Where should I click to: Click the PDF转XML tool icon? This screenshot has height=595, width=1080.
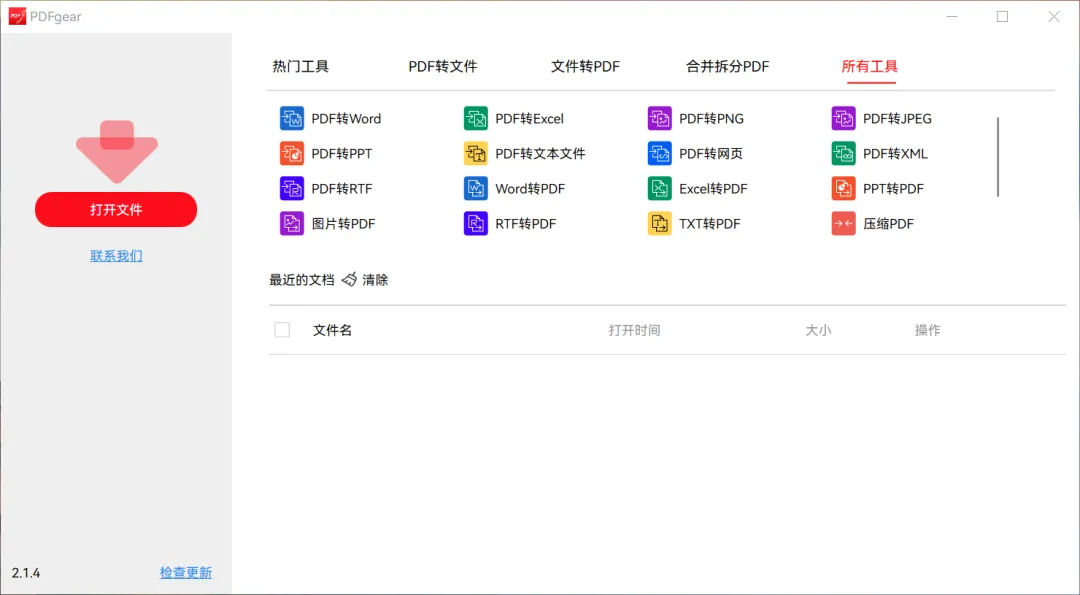(x=844, y=154)
